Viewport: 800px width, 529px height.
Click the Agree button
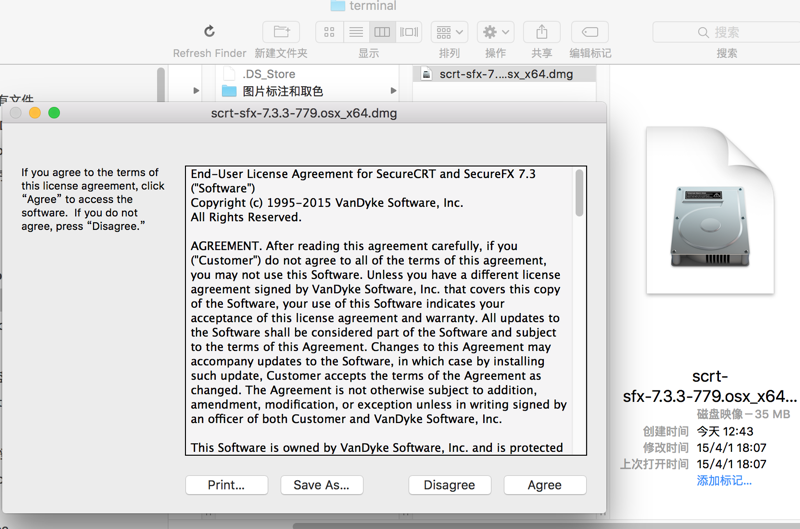click(x=545, y=485)
